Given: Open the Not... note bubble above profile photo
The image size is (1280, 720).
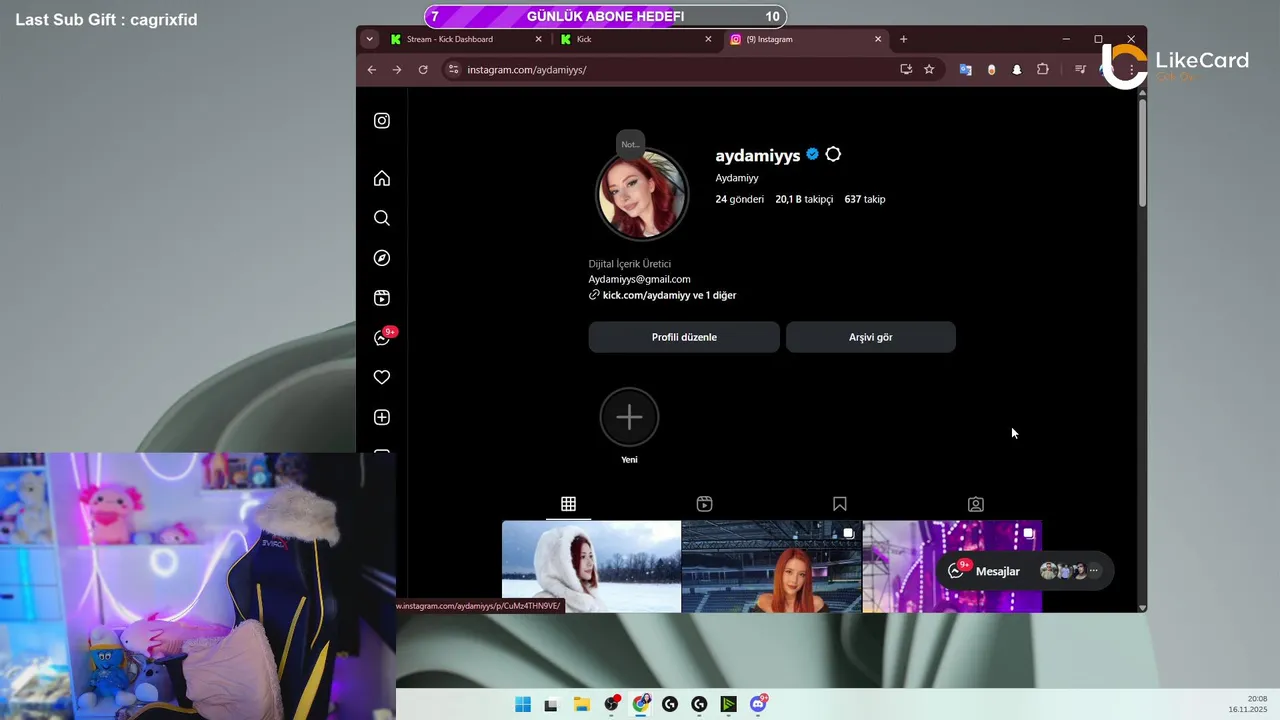Looking at the screenshot, I should point(630,145).
